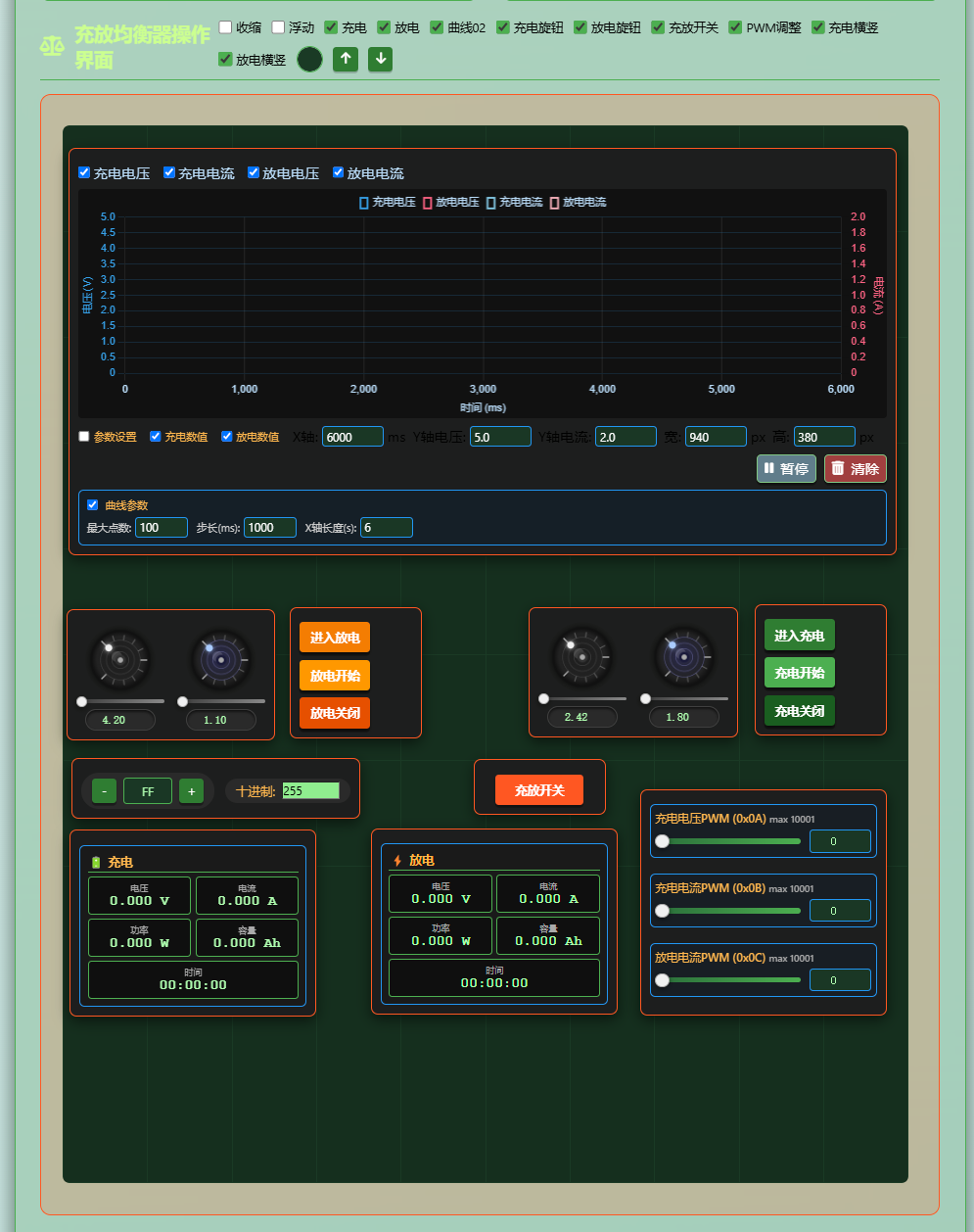974x1232 pixels.
Task: Decrement hex value with minus button
Action: click(105, 791)
